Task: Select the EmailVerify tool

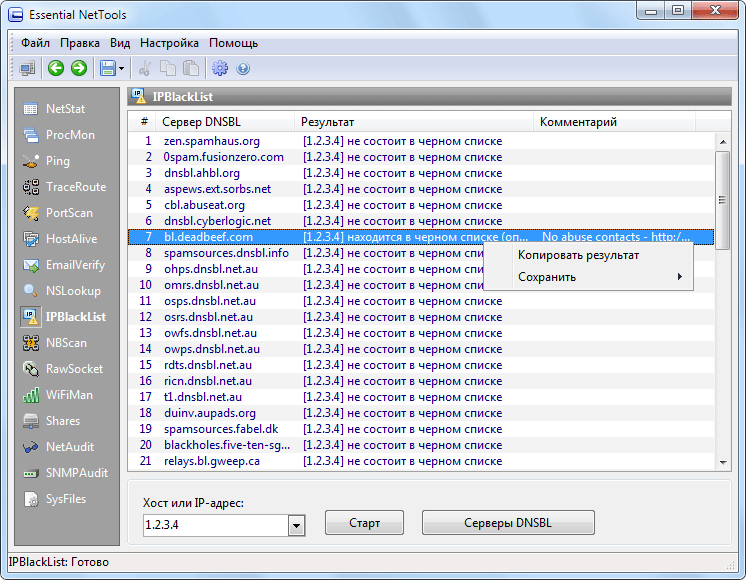Action: pyautogui.click(x=66, y=265)
